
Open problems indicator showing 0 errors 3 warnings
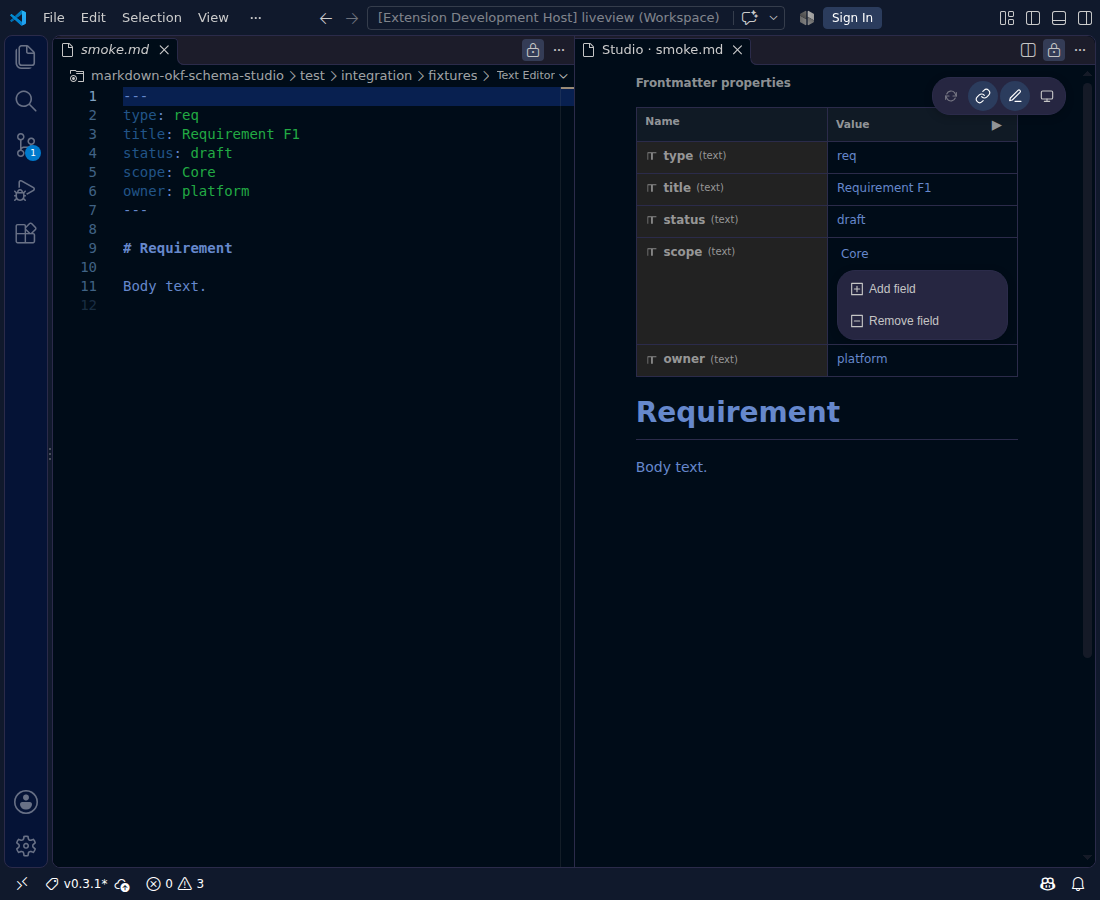[x=175, y=883]
